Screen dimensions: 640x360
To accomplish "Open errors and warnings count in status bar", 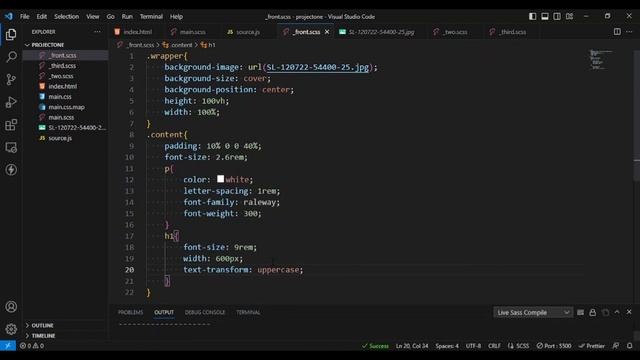I will pos(32,346).
